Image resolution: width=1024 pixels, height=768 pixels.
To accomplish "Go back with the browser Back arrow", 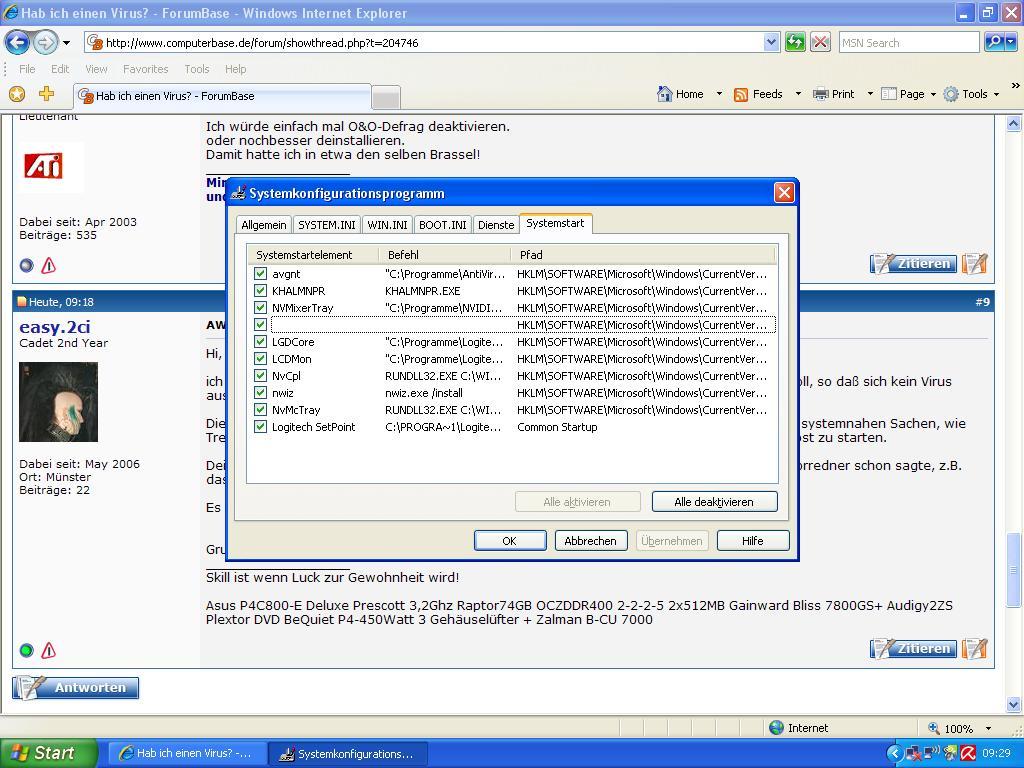I will tap(18, 43).
